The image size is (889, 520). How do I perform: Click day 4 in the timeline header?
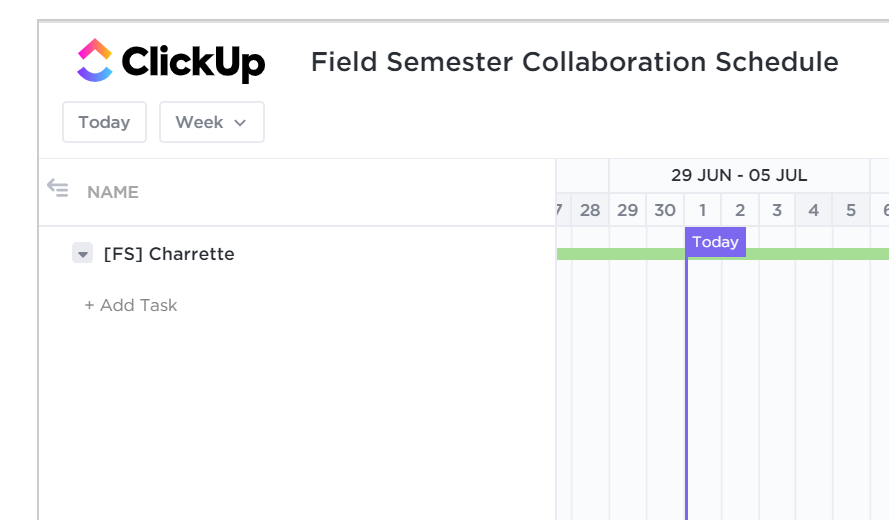click(814, 210)
